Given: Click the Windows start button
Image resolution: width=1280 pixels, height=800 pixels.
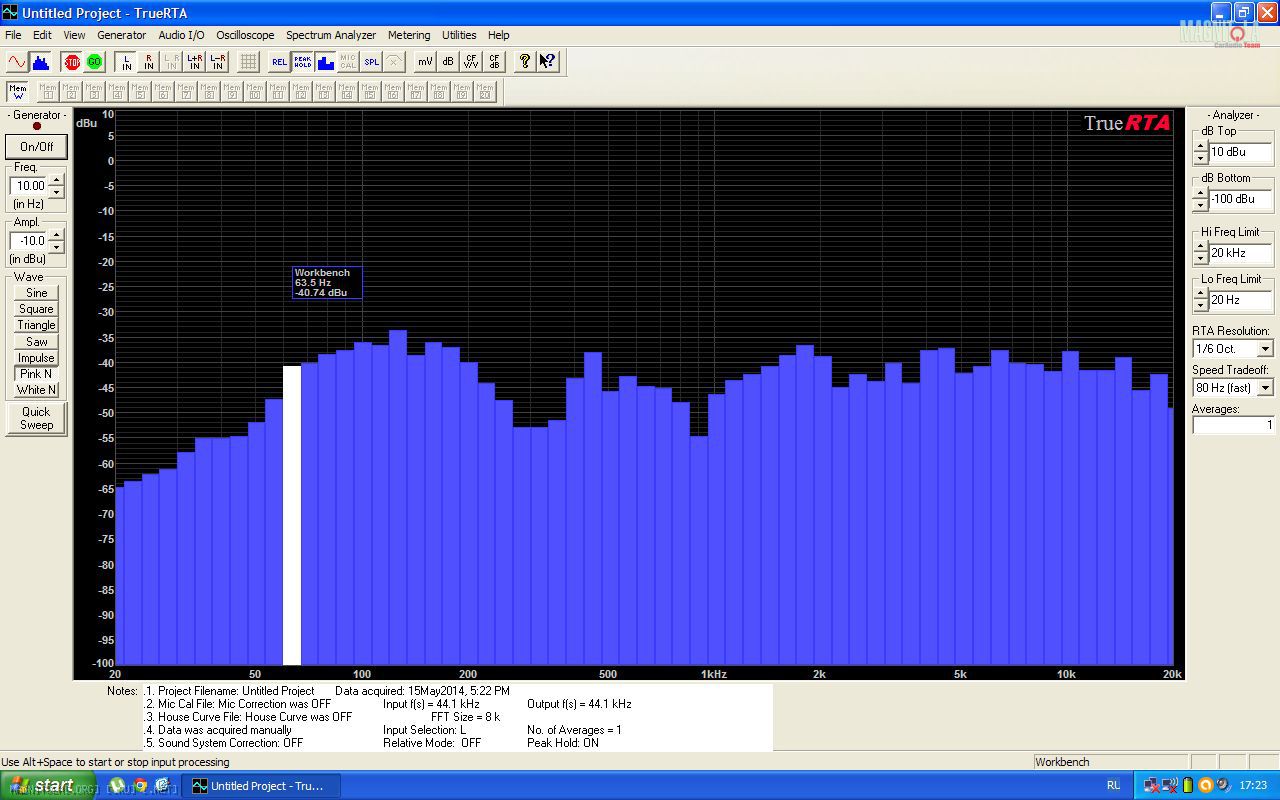Looking at the screenshot, I should [x=48, y=786].
